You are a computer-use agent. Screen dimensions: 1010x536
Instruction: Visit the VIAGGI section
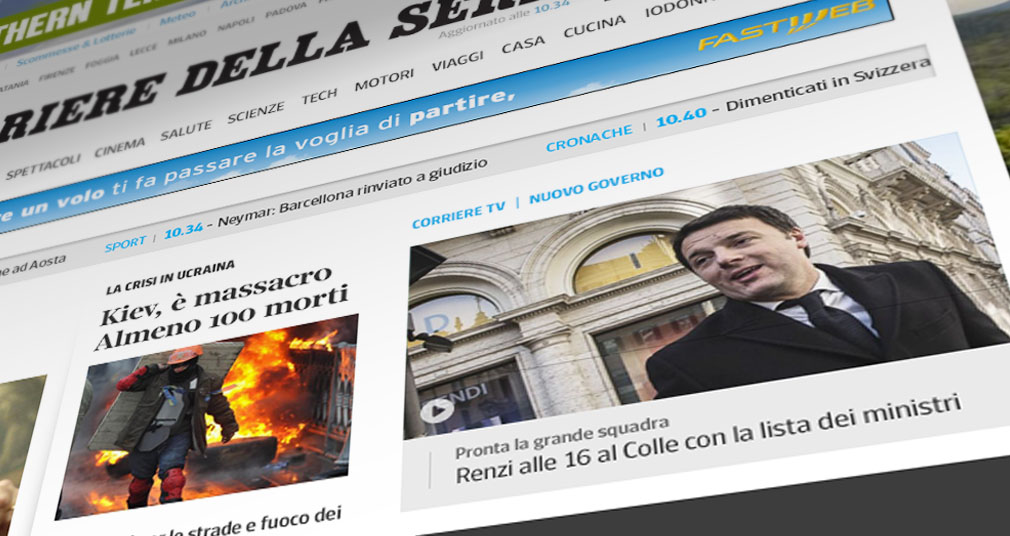(457, 61)
